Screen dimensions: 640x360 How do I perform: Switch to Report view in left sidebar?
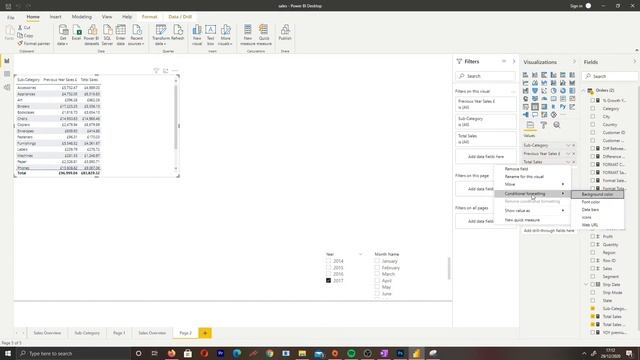point(7,61)
